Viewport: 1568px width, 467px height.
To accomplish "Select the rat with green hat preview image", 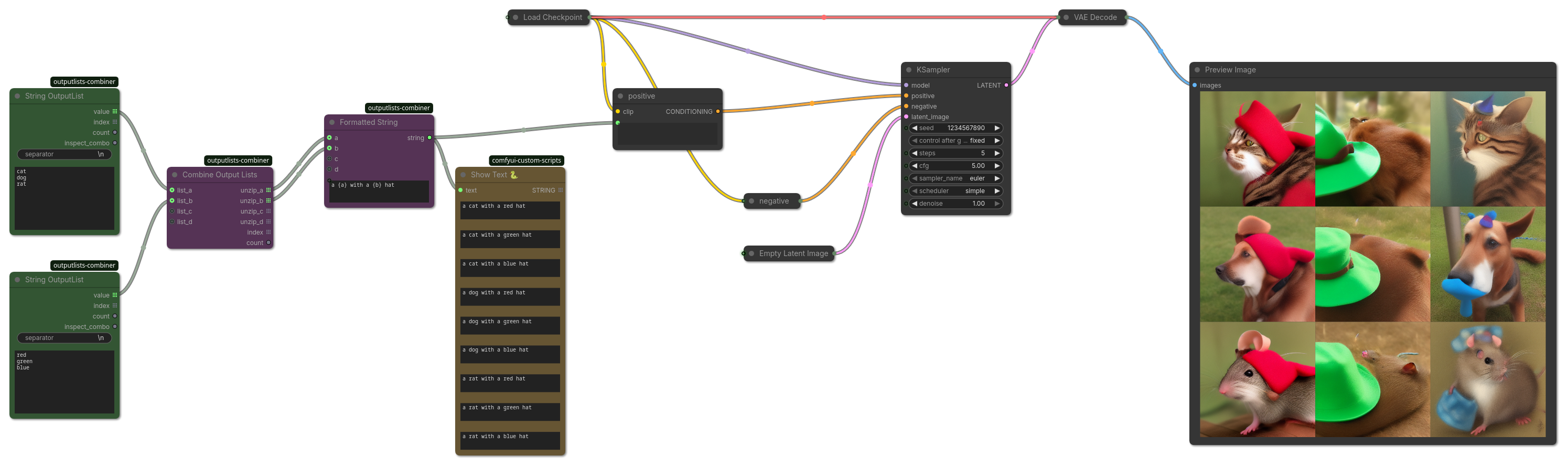I will [1372, 379].
